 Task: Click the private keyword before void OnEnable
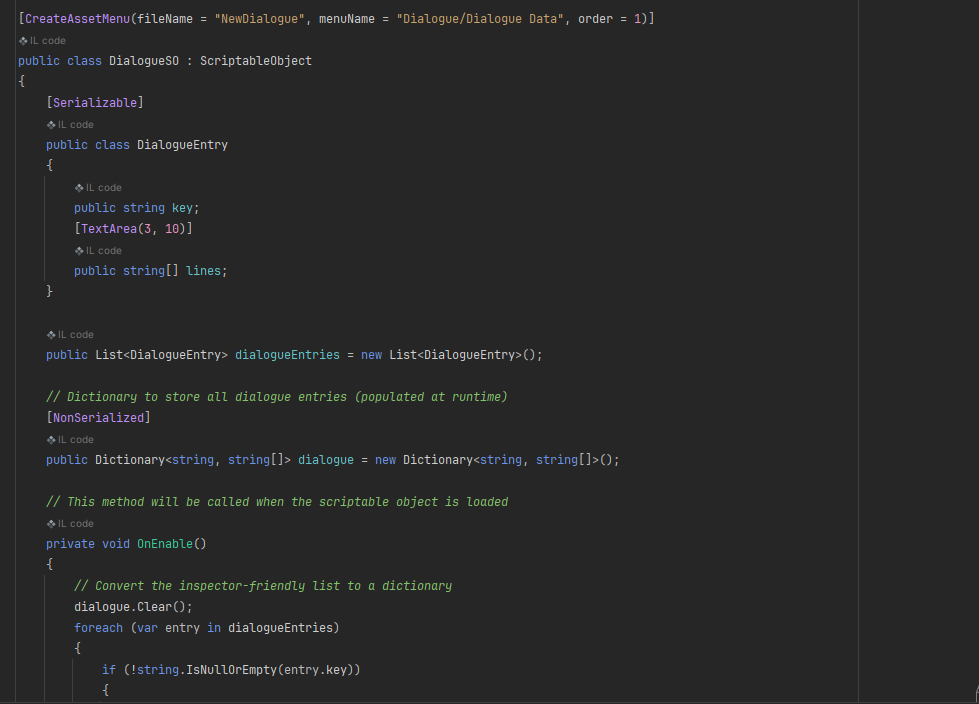[x=71, y=544]
